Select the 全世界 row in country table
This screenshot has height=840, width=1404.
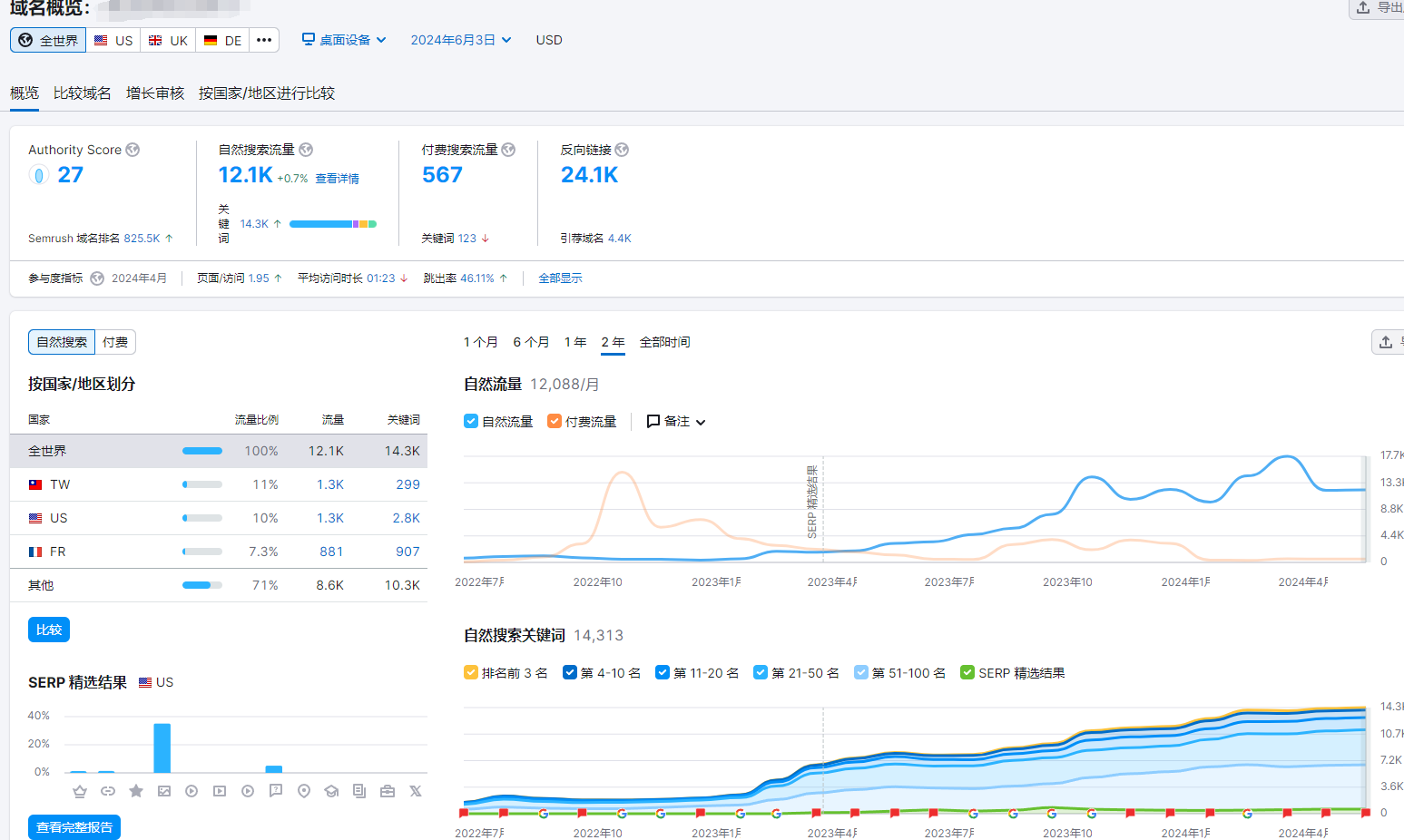click(218, 451)
